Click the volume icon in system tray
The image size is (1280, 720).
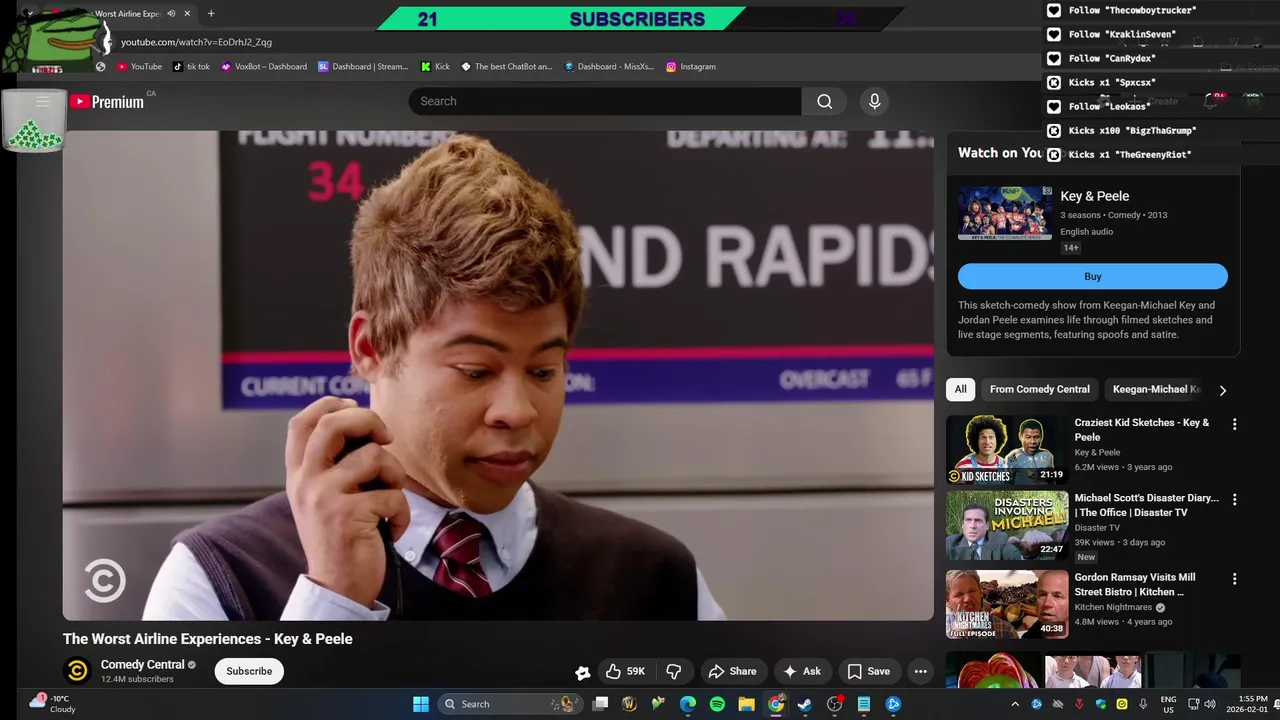point(1210,704)
